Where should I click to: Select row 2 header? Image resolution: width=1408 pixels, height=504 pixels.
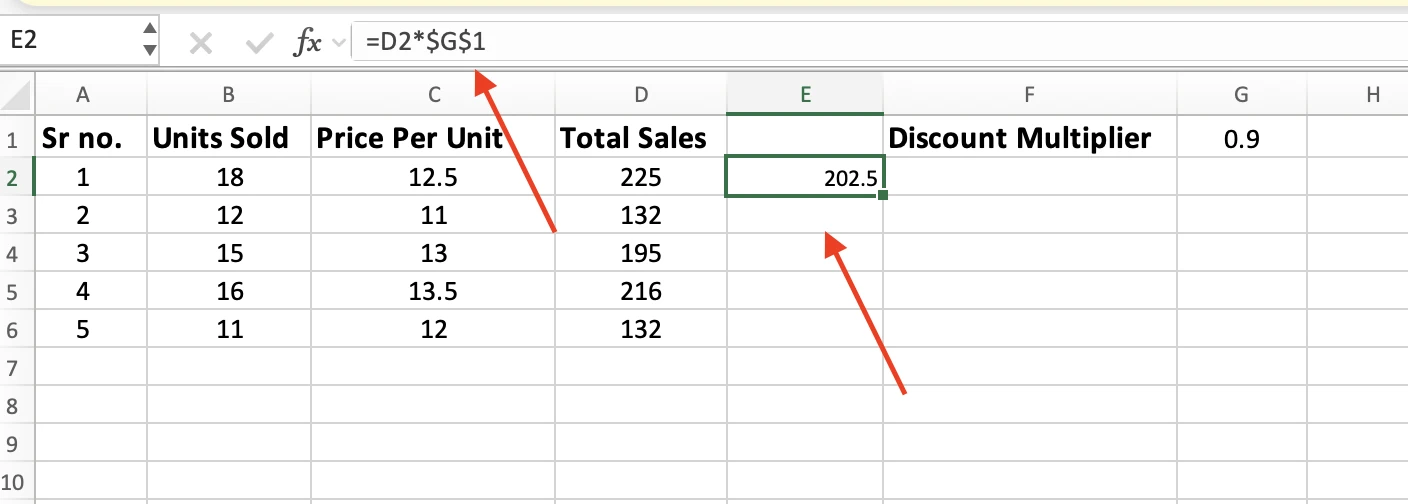(x=16, y=177)
